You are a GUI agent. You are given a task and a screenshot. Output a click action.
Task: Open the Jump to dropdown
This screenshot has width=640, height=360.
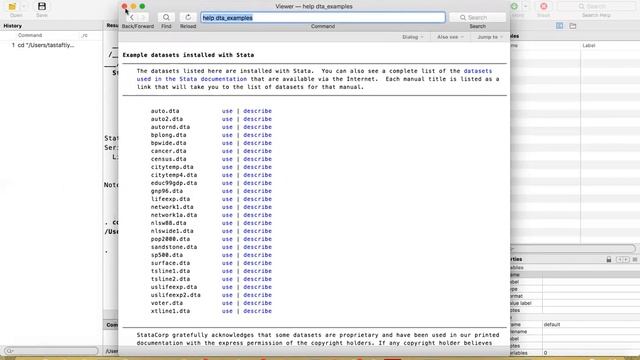tap(490, 37)
